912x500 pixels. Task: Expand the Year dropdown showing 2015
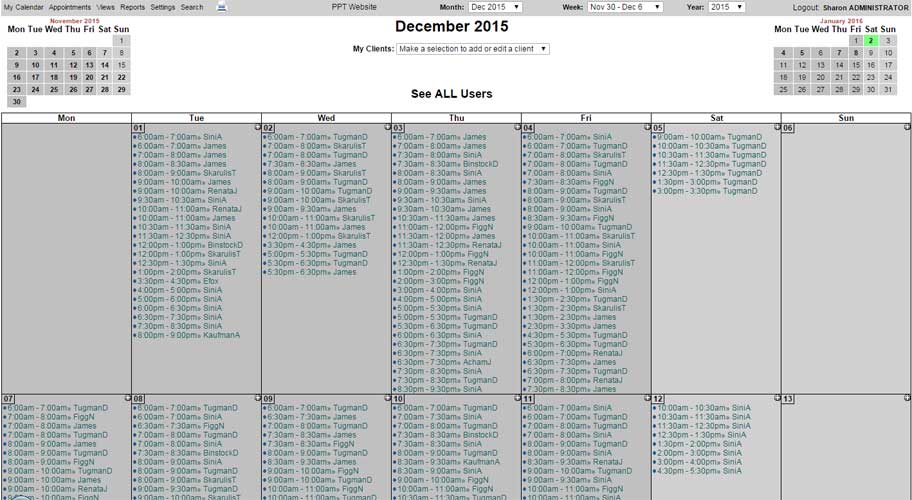pyautogui.click(x=726, y=7)
